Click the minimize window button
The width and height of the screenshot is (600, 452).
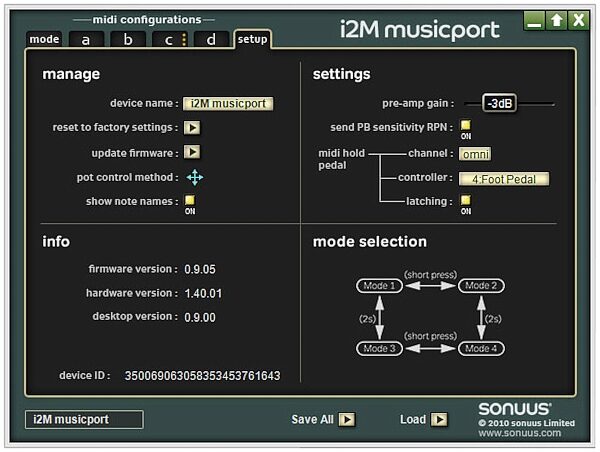(534, 21)
